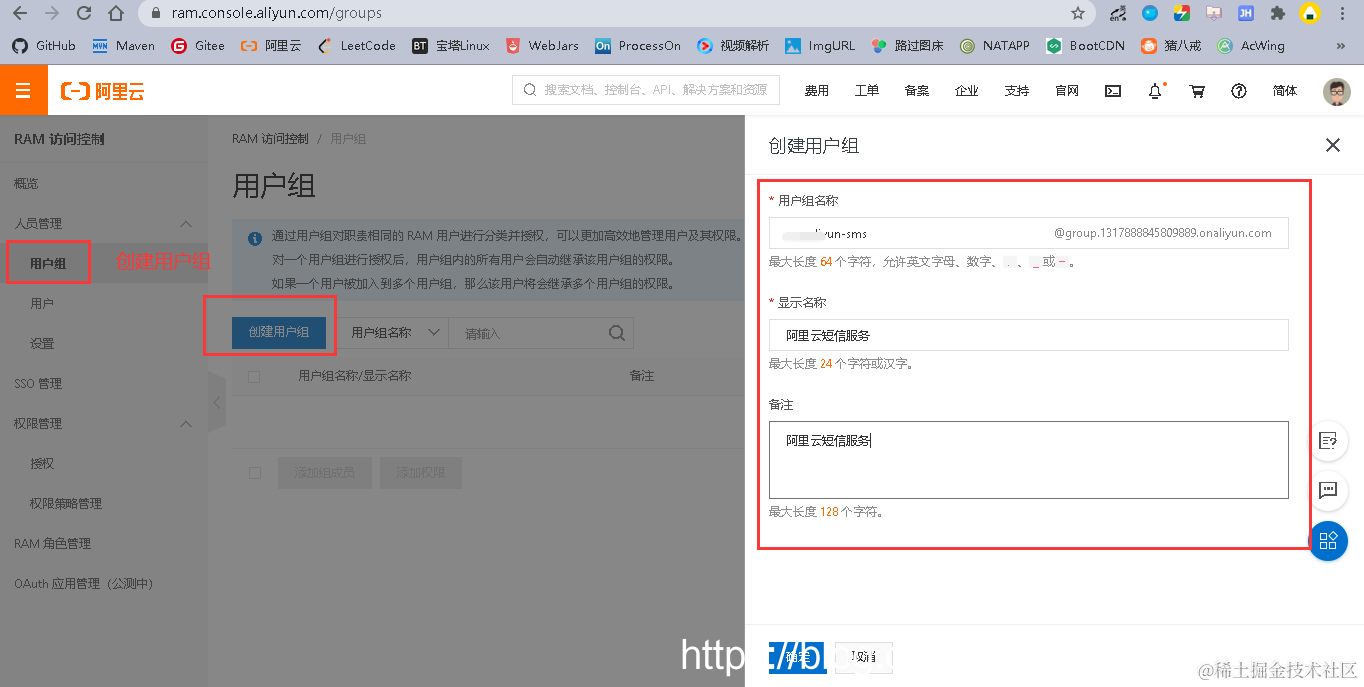Open the Aliyun hamburger menu

tap(23, 91)
